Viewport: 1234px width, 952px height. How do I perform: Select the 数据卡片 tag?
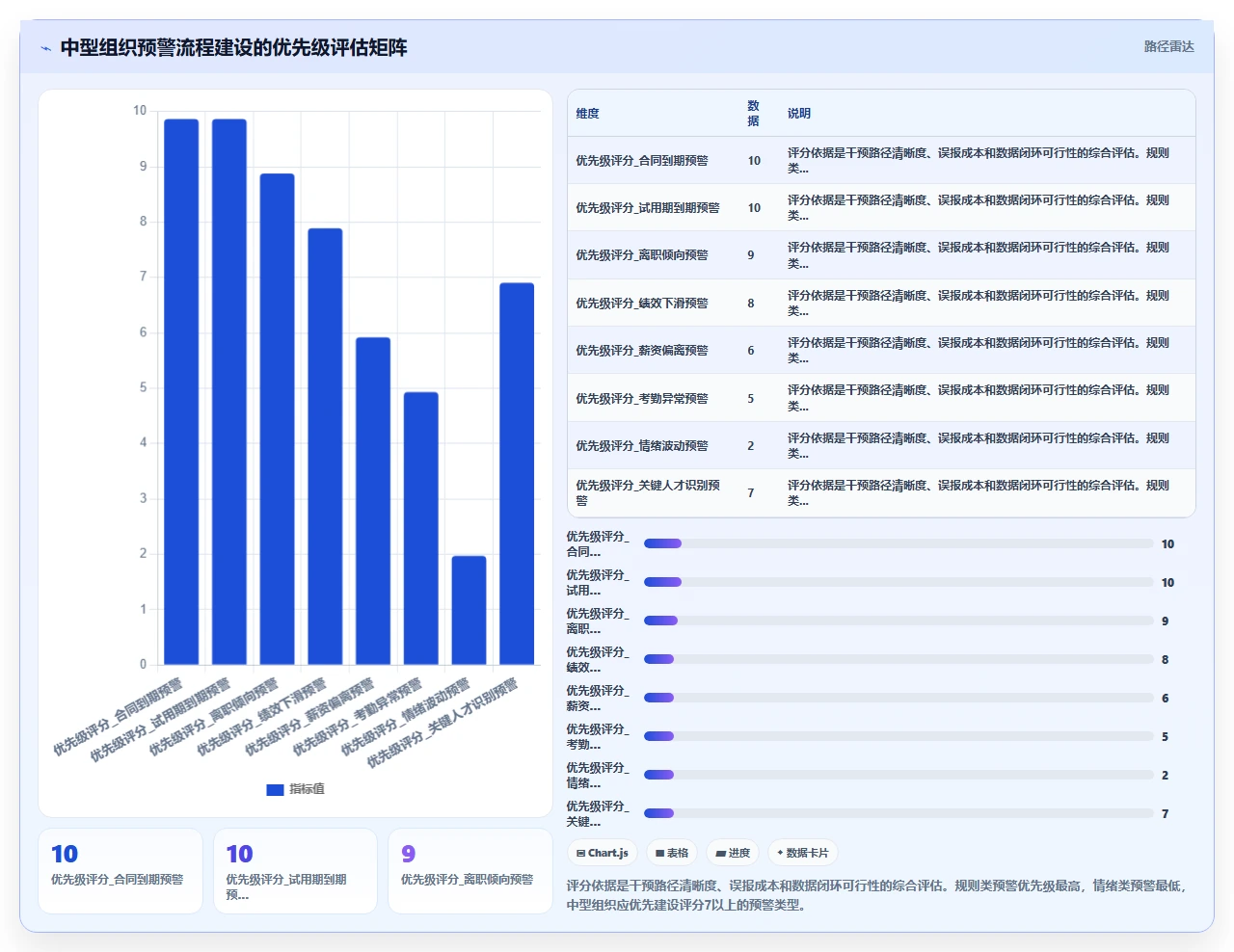tap(803, 853)
